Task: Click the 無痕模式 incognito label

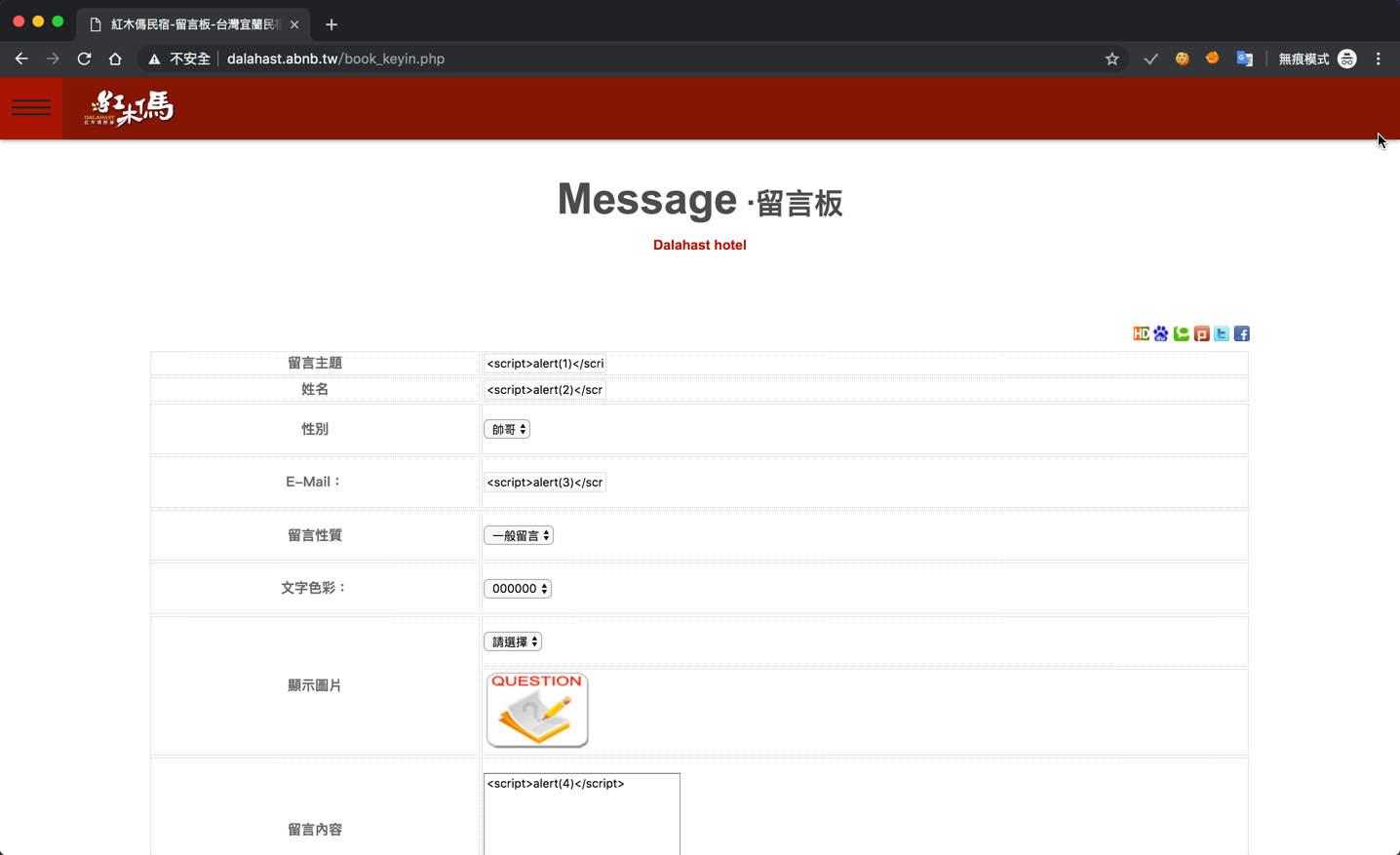Action: pyautogui.click(x=1303, y=59)
